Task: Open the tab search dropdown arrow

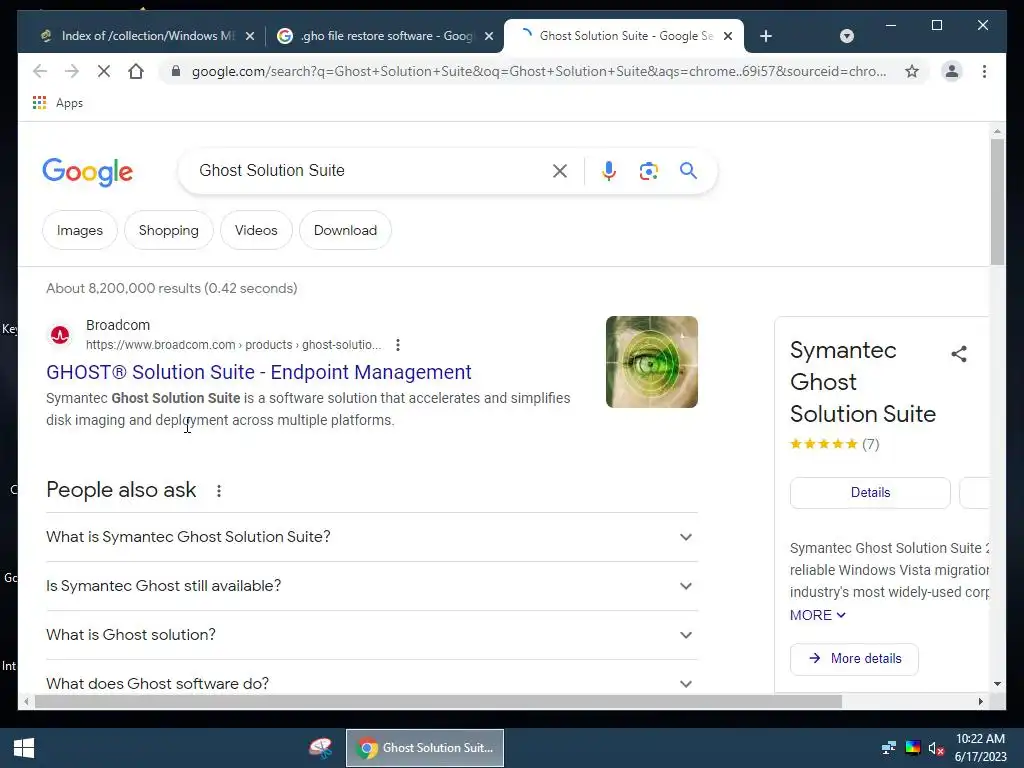Action: click(847, 36)
